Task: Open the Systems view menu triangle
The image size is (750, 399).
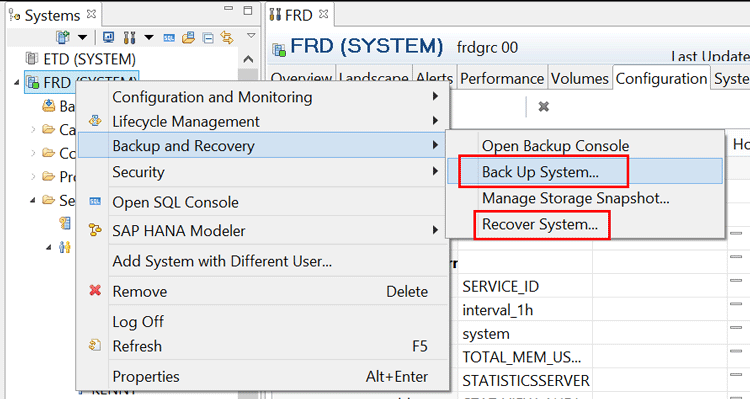Action: click(x=251, y=35)
